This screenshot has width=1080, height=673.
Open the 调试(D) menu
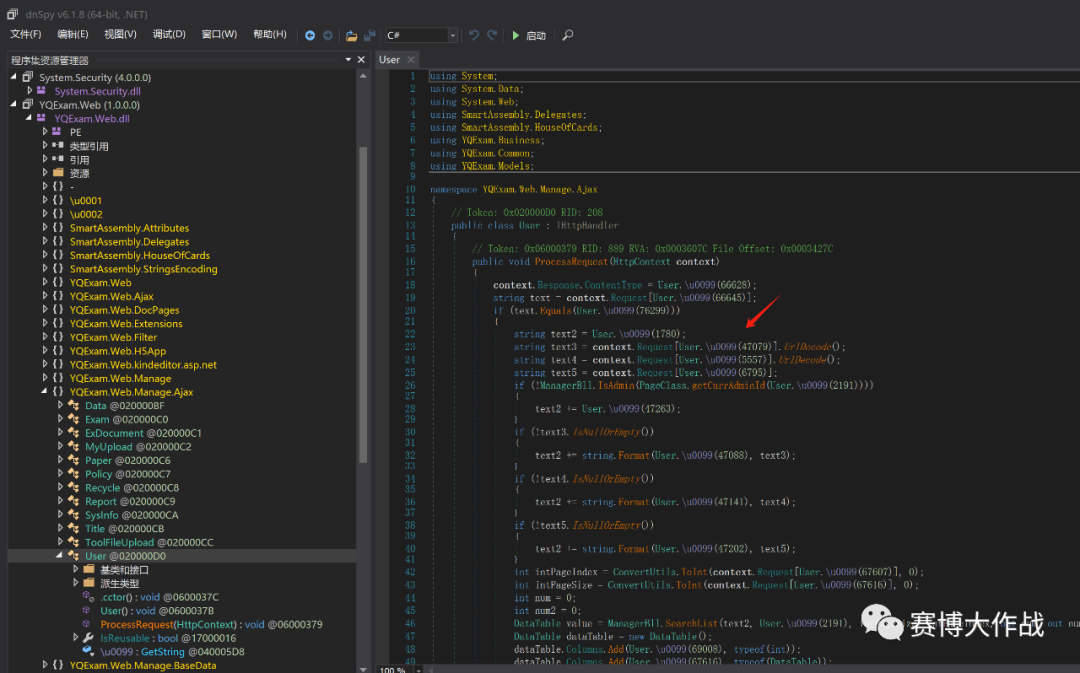[x=169, y=34]
